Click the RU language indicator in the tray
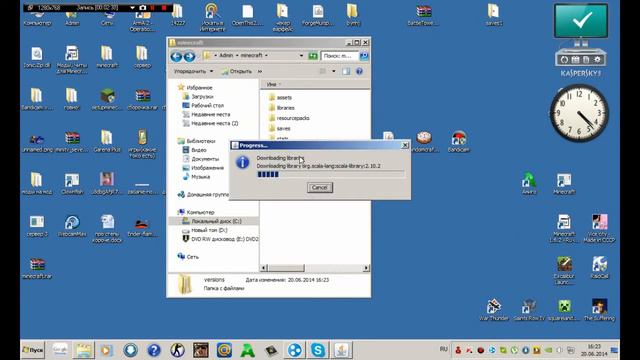This screenshot has width=640, height=360. click(444, 349)
